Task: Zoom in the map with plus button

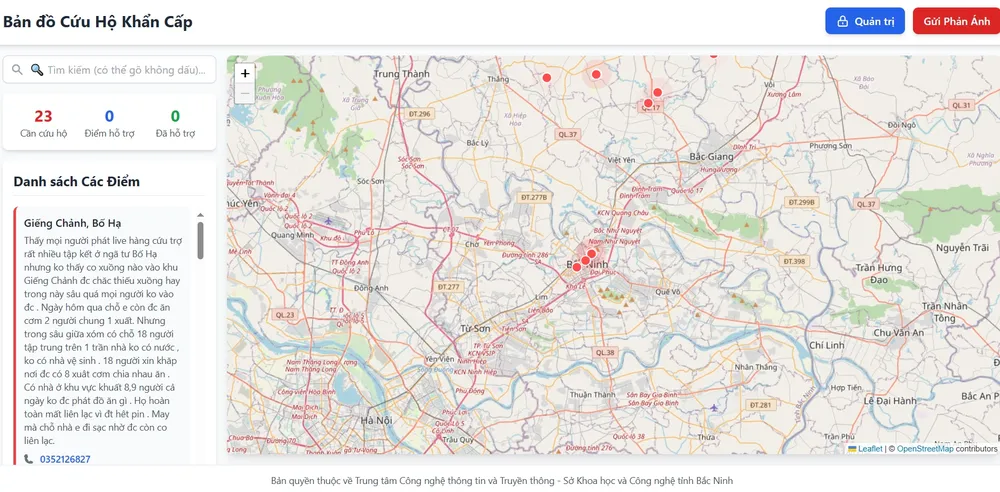Action: (x=245, y=73)
